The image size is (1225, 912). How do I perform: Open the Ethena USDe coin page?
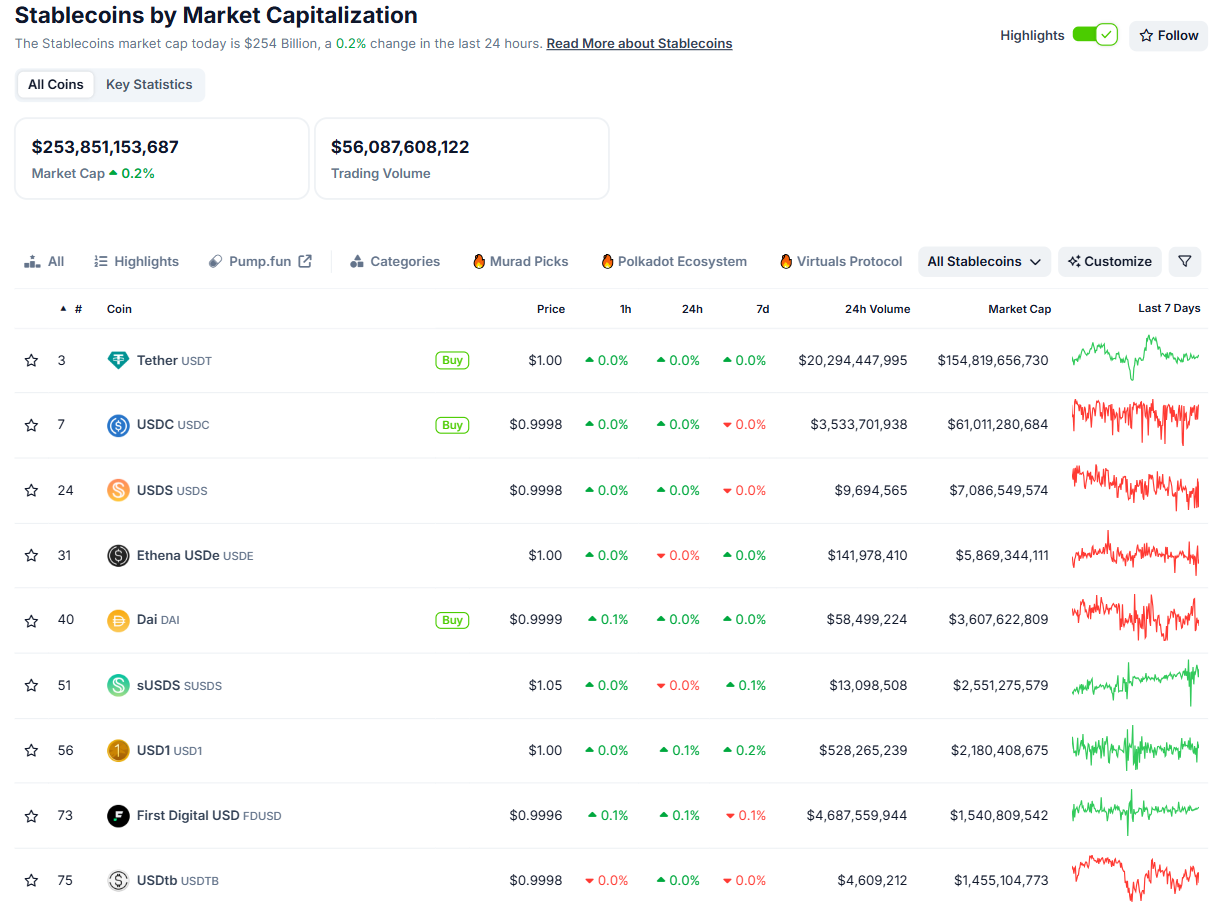[x=195, y=555]
